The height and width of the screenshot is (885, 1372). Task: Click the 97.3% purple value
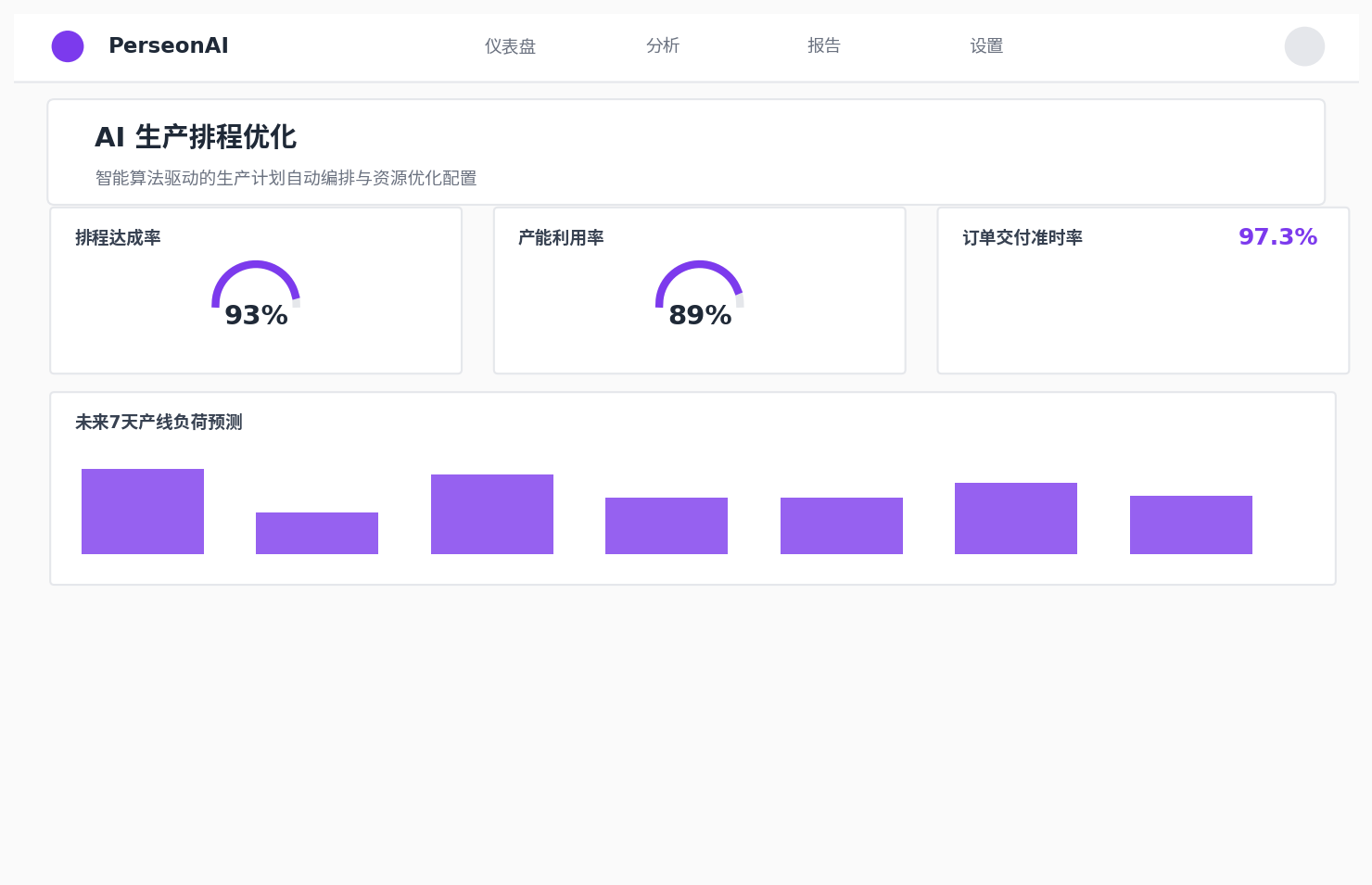point(1277,237)
